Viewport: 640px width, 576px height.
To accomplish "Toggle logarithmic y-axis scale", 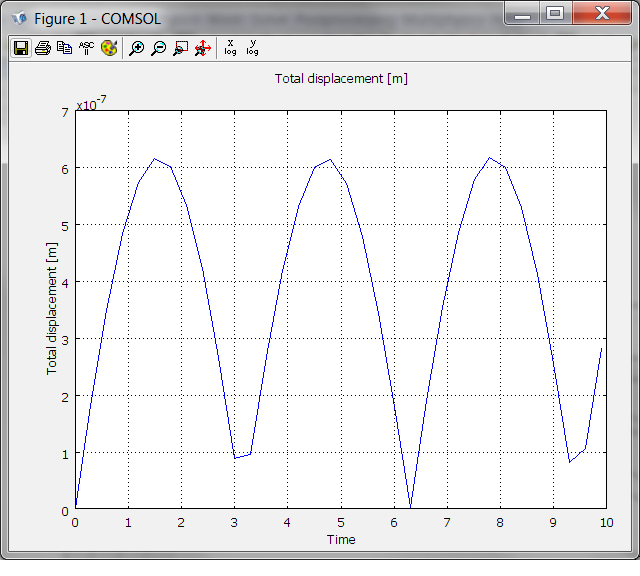I will tap(252, 47).
